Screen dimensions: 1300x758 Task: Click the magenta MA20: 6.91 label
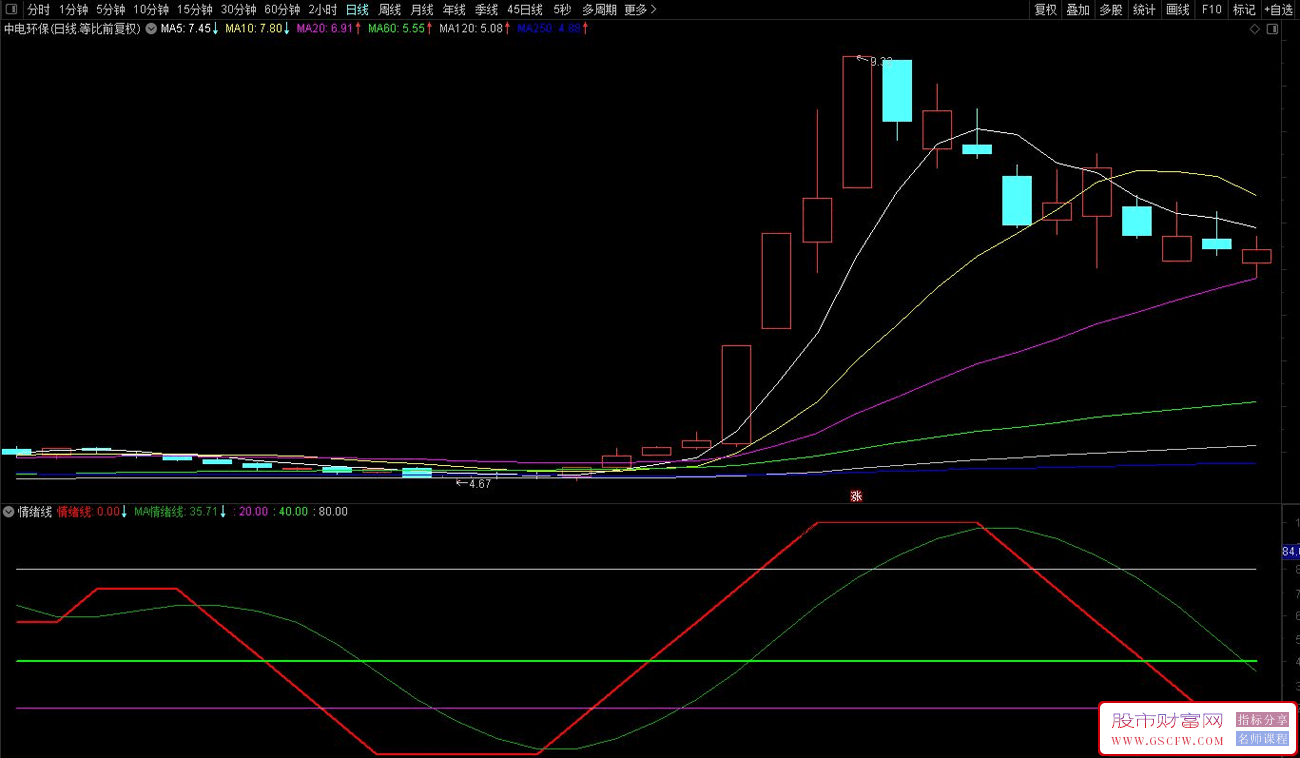click(325, 29)
